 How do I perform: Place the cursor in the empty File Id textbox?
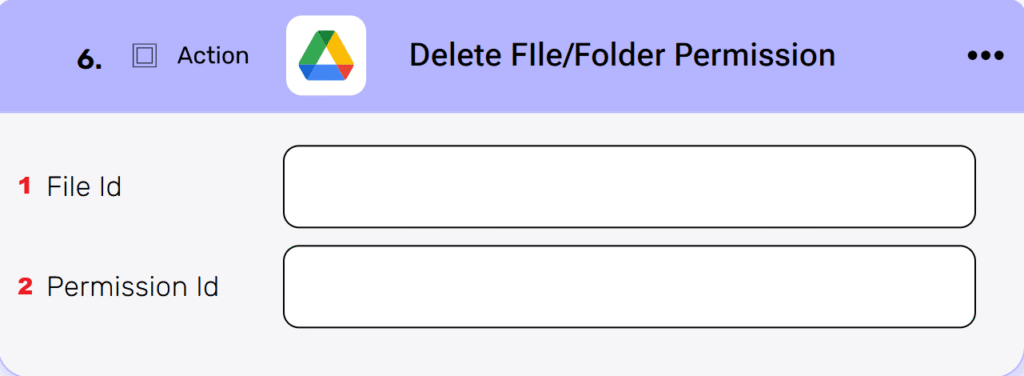click(x=629, y=187)
